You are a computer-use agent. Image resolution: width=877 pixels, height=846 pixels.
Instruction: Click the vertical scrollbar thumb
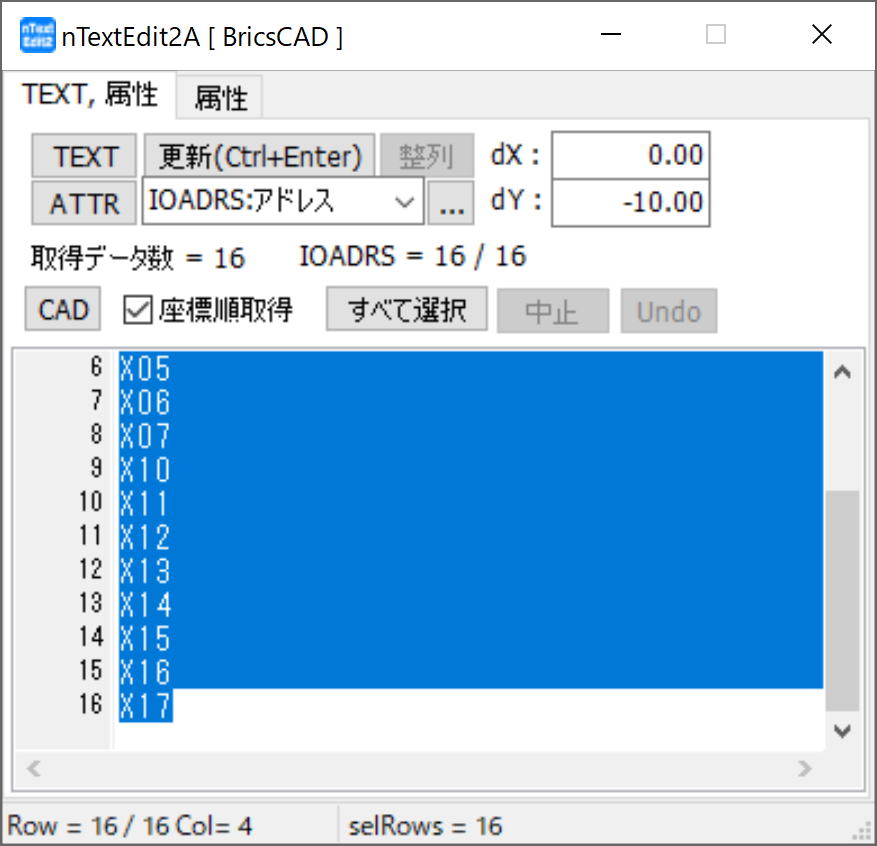pos(842,601)
